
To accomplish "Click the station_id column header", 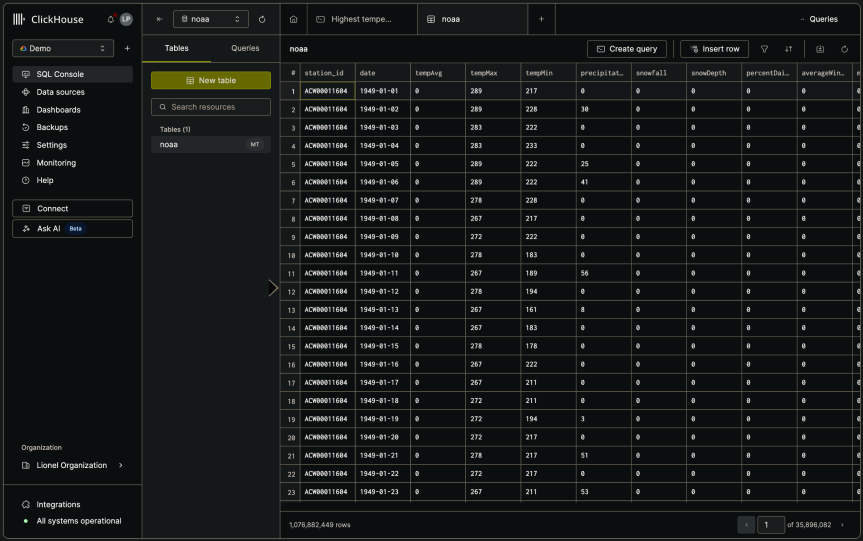I will [x=327, y=73].
